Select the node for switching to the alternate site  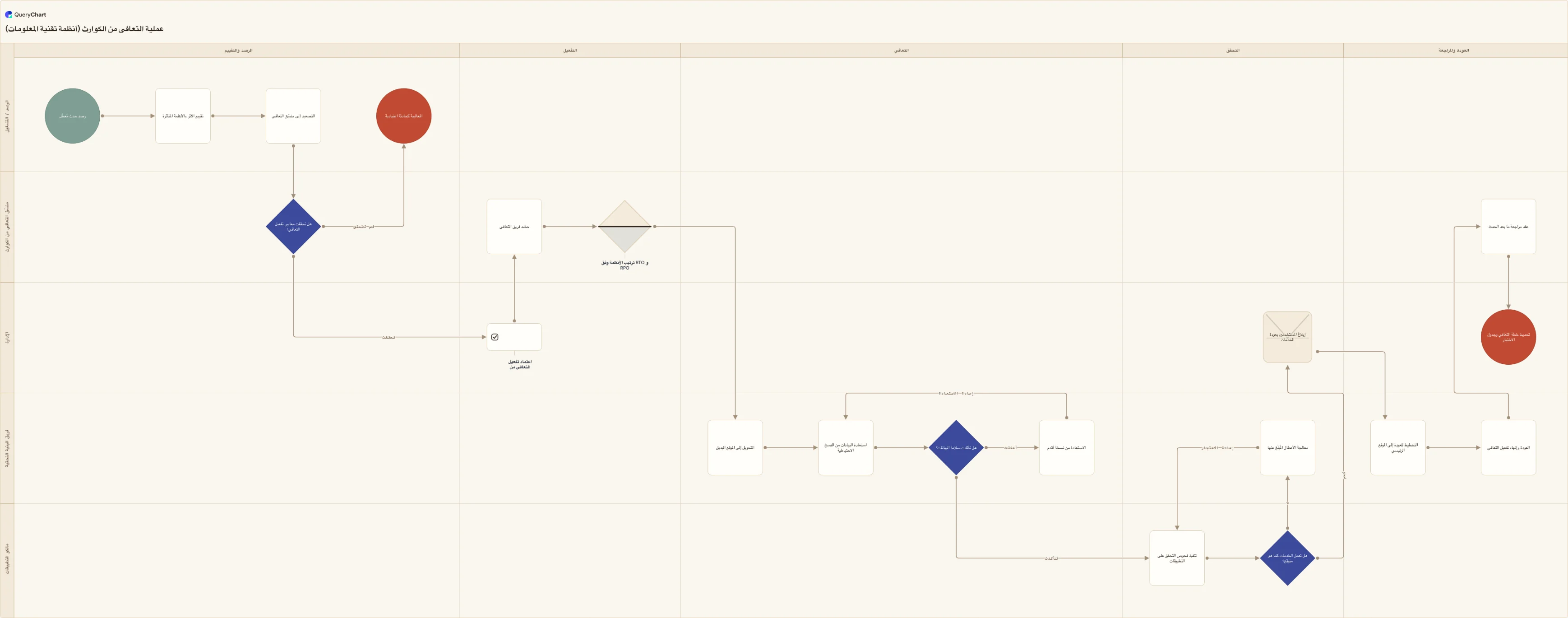[x=735, y=447]
